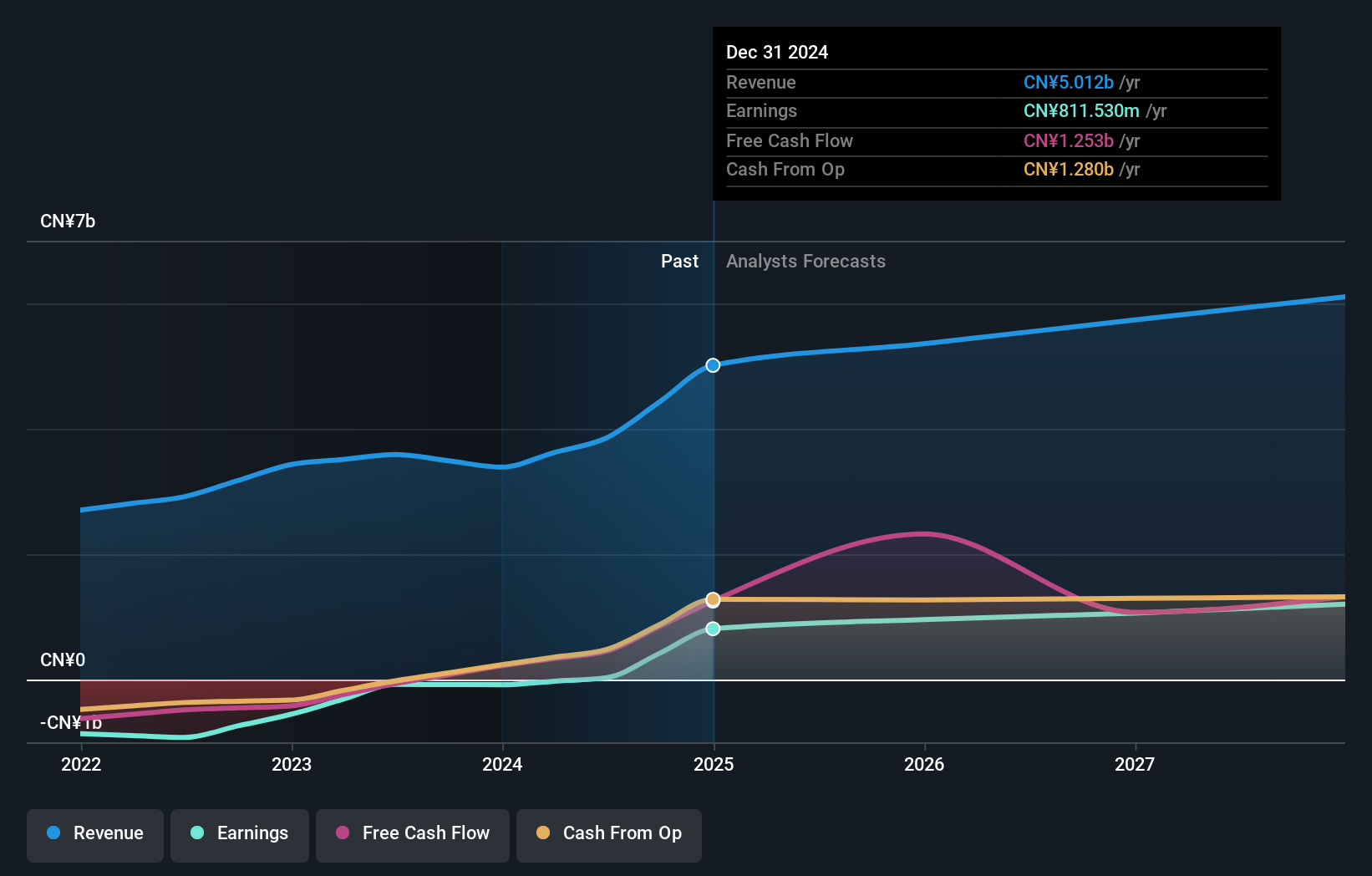Click the free cash flow value CN¥1.253b
1372x876 pixels.
click(x=1069, y=141)
